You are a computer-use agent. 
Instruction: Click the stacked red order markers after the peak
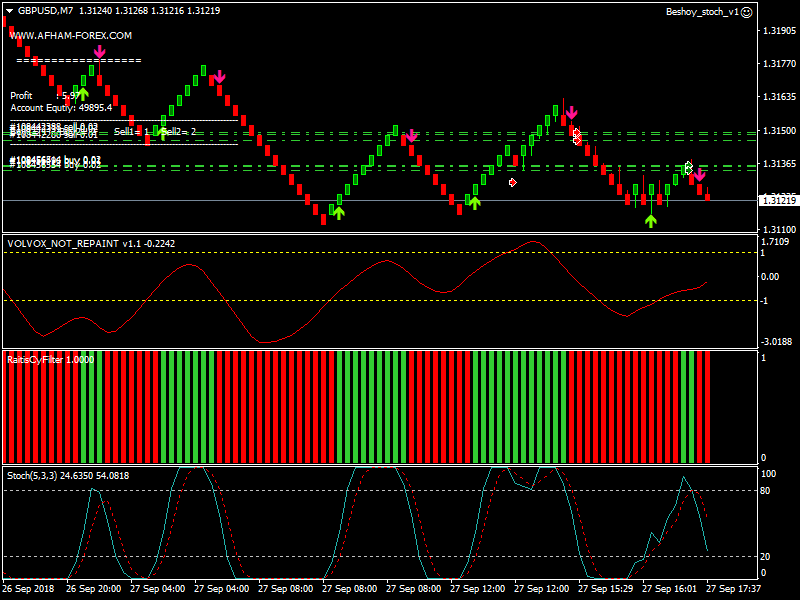(x=577, y=137)
